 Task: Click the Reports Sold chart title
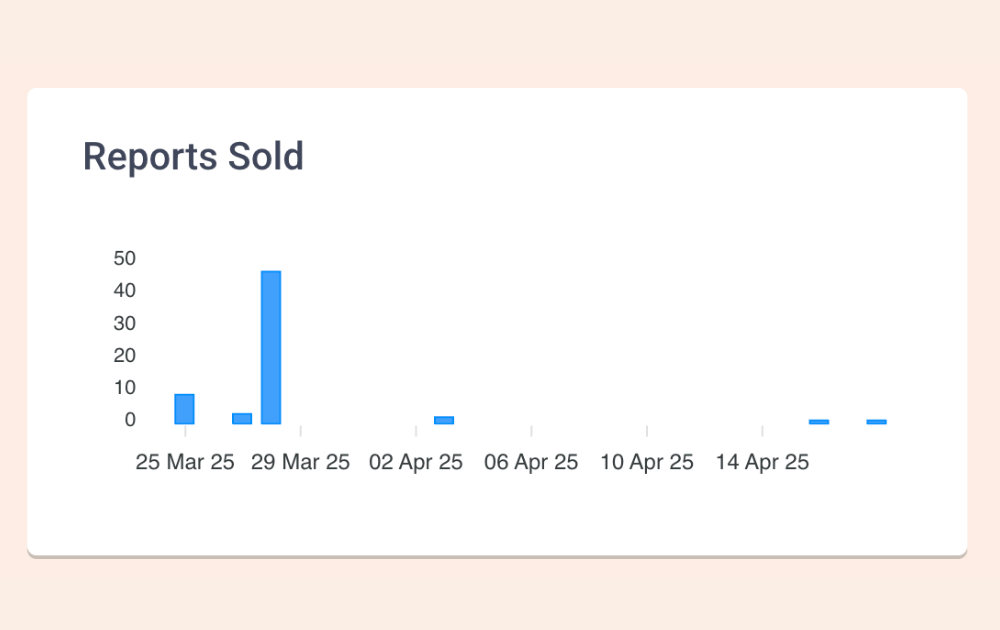[x=193, y=156]
